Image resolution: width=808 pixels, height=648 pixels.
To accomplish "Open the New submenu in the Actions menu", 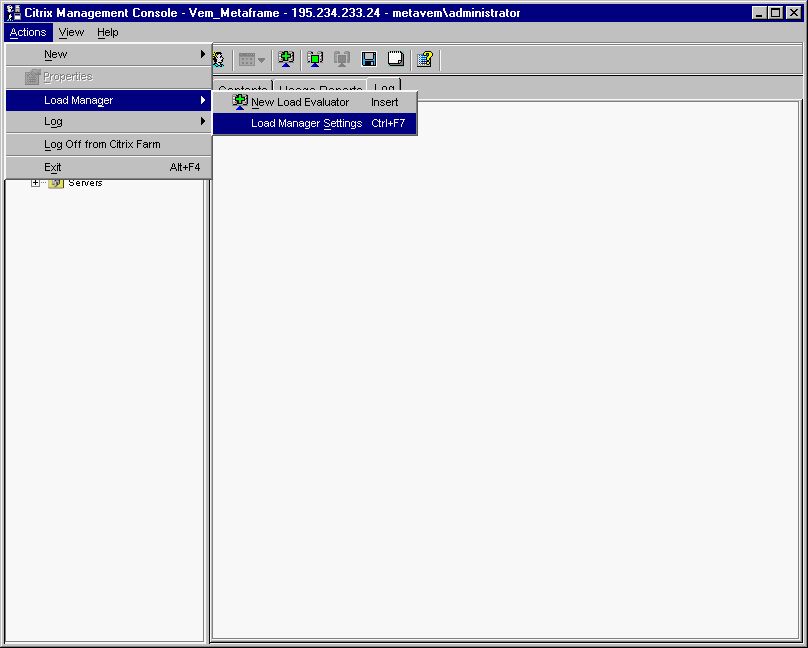I will (109, 55).
